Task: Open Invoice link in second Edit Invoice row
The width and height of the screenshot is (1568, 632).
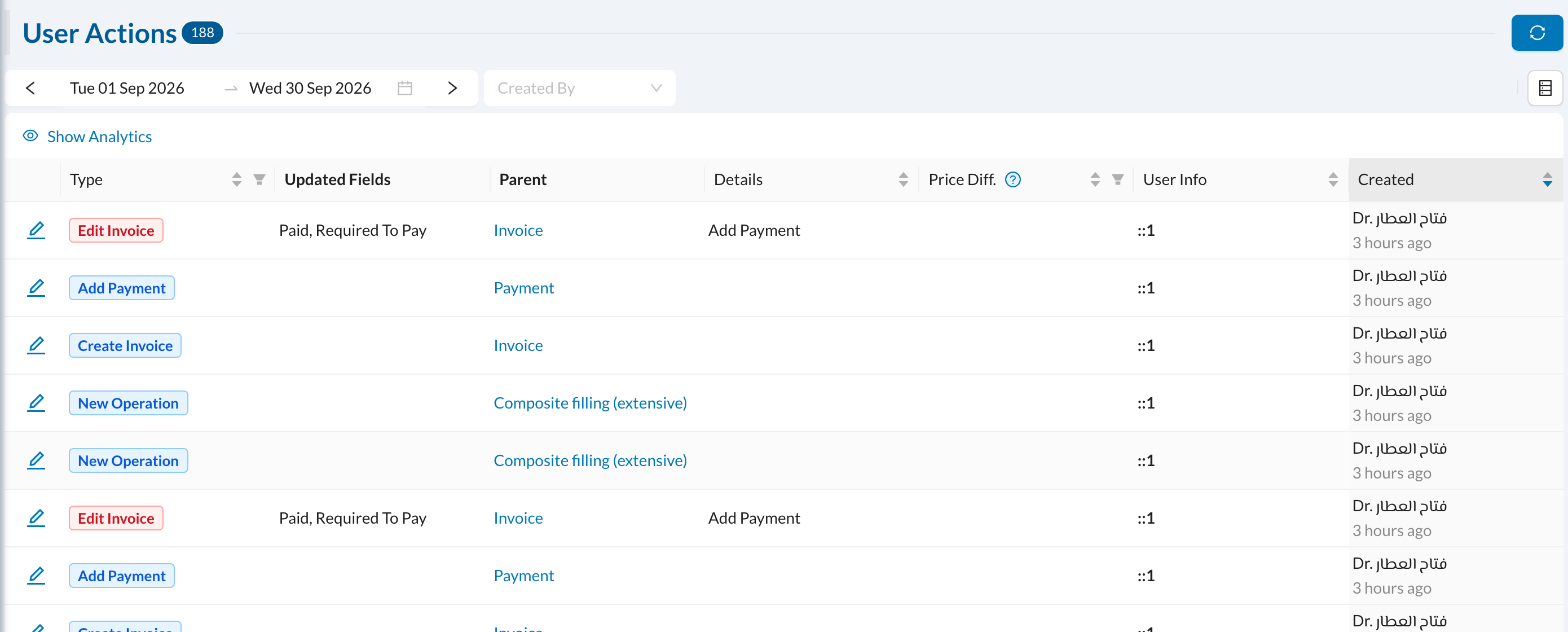Action: coord(518,518)
